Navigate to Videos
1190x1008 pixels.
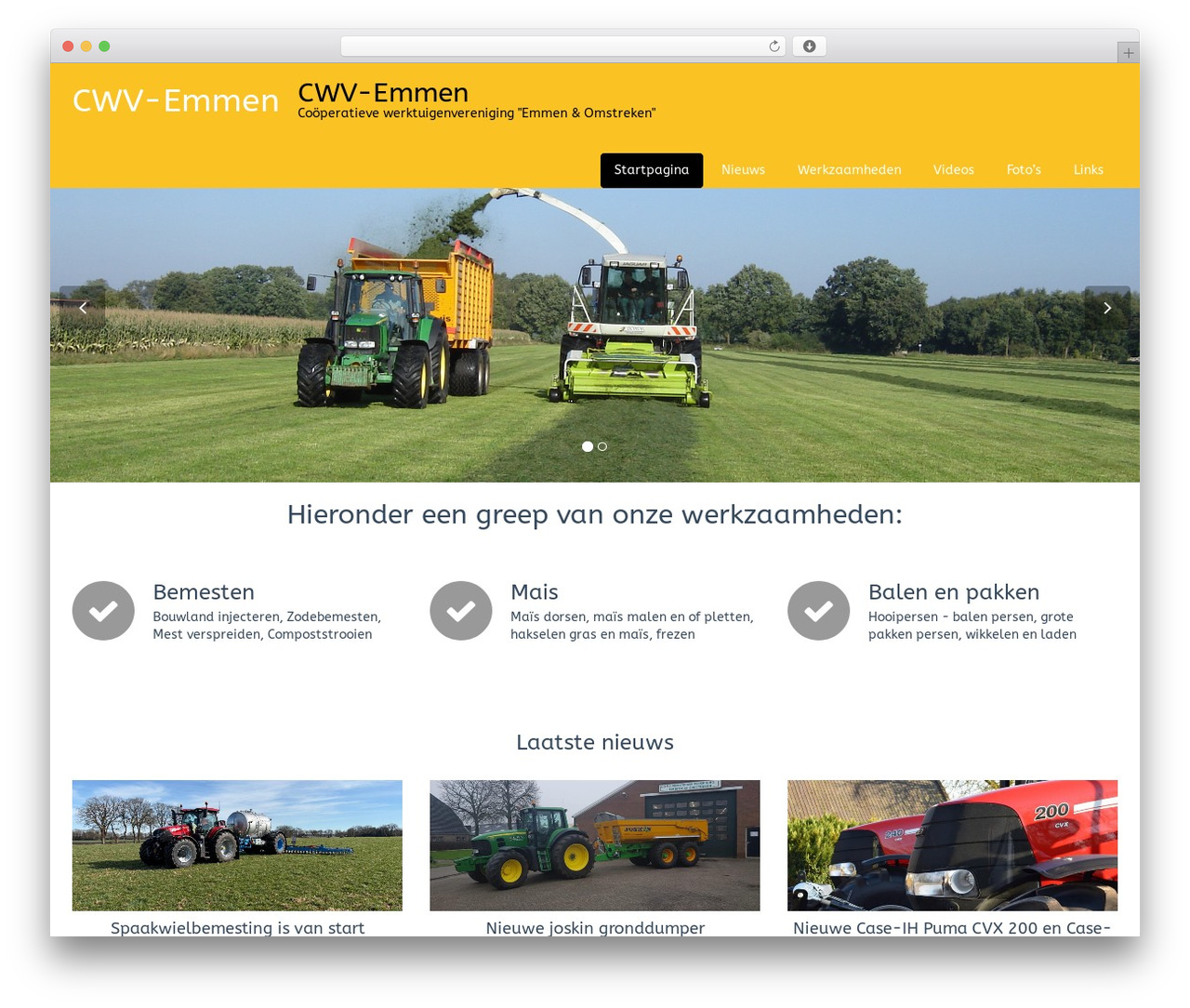click(954, 170)
